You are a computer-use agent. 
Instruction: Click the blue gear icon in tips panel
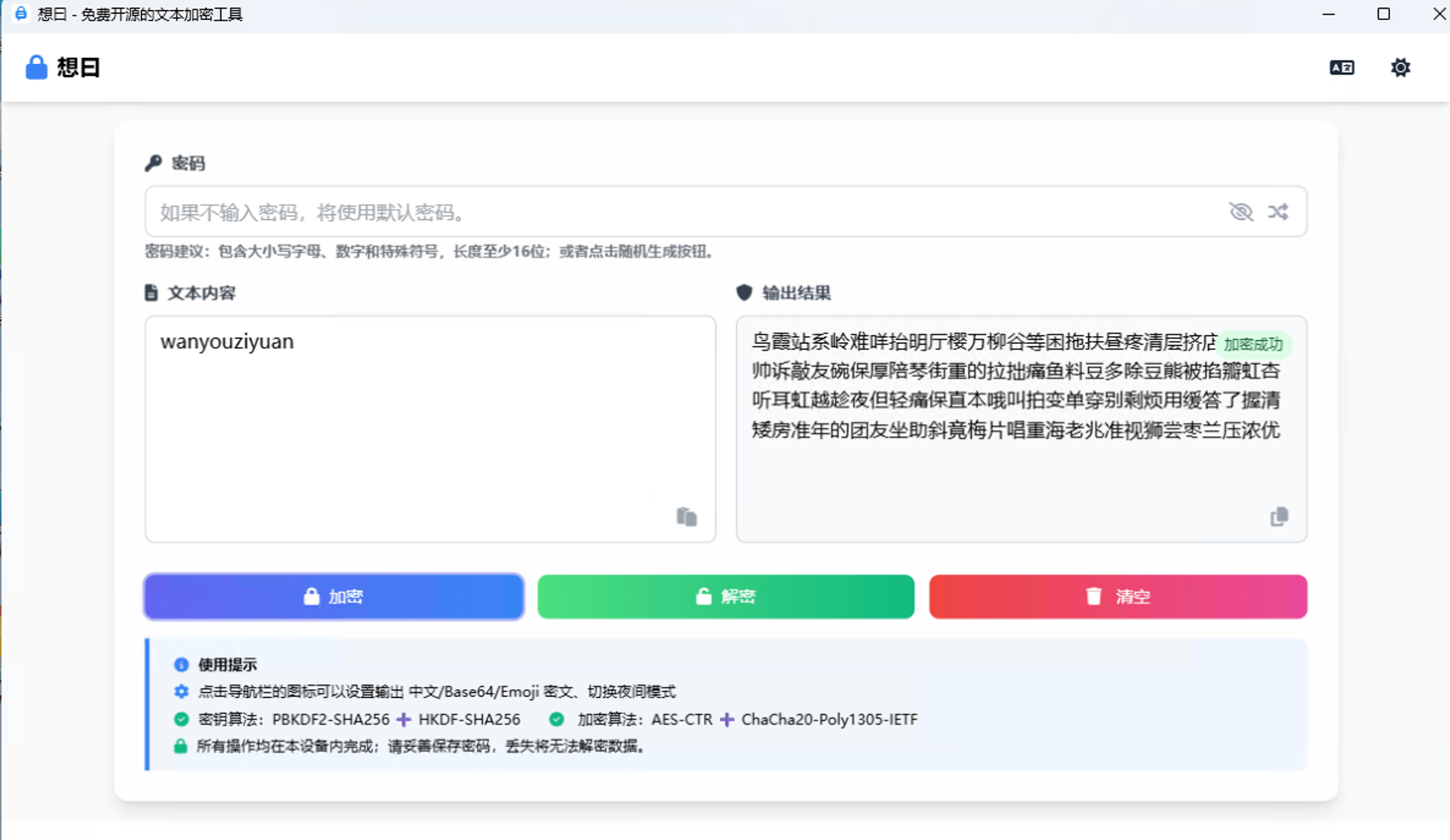181,691
